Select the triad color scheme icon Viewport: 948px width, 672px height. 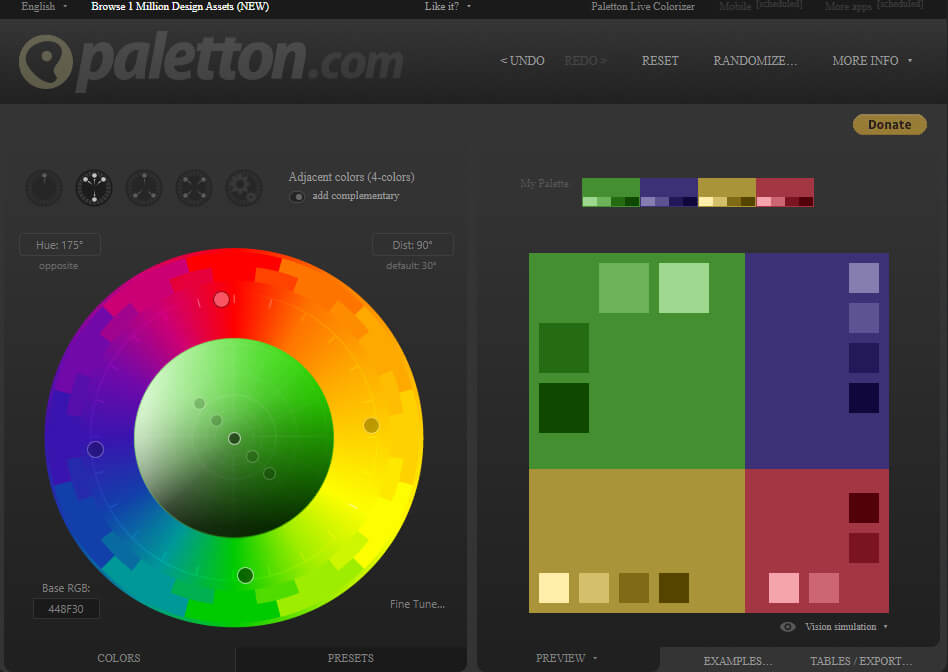tap(143, 188)
